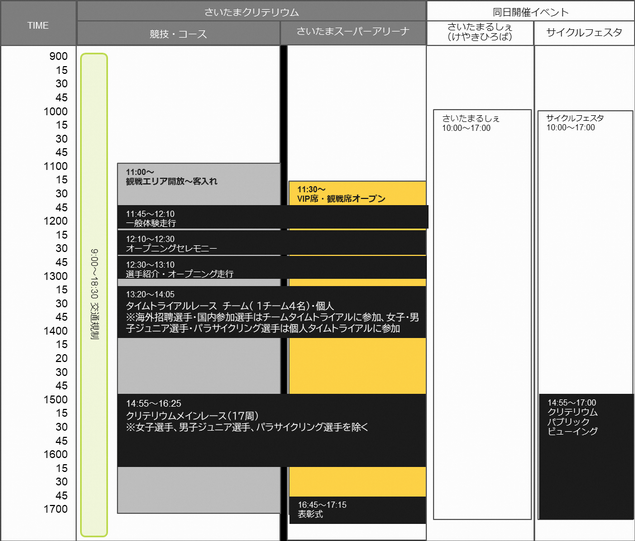The height and width of the screenshot is (541, 635).
Task: Select the 同日開催イベント header cell
Action: coord(530,11)
